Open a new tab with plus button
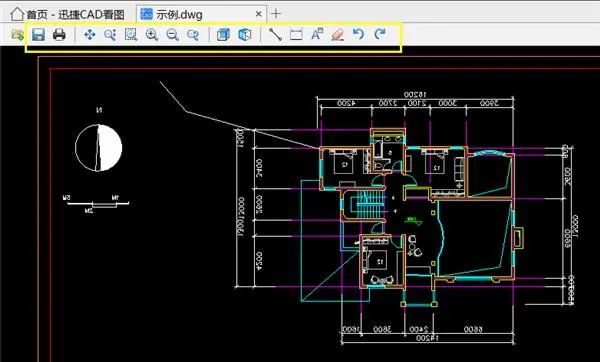The image size is (600, 362). tap(276, 14)
